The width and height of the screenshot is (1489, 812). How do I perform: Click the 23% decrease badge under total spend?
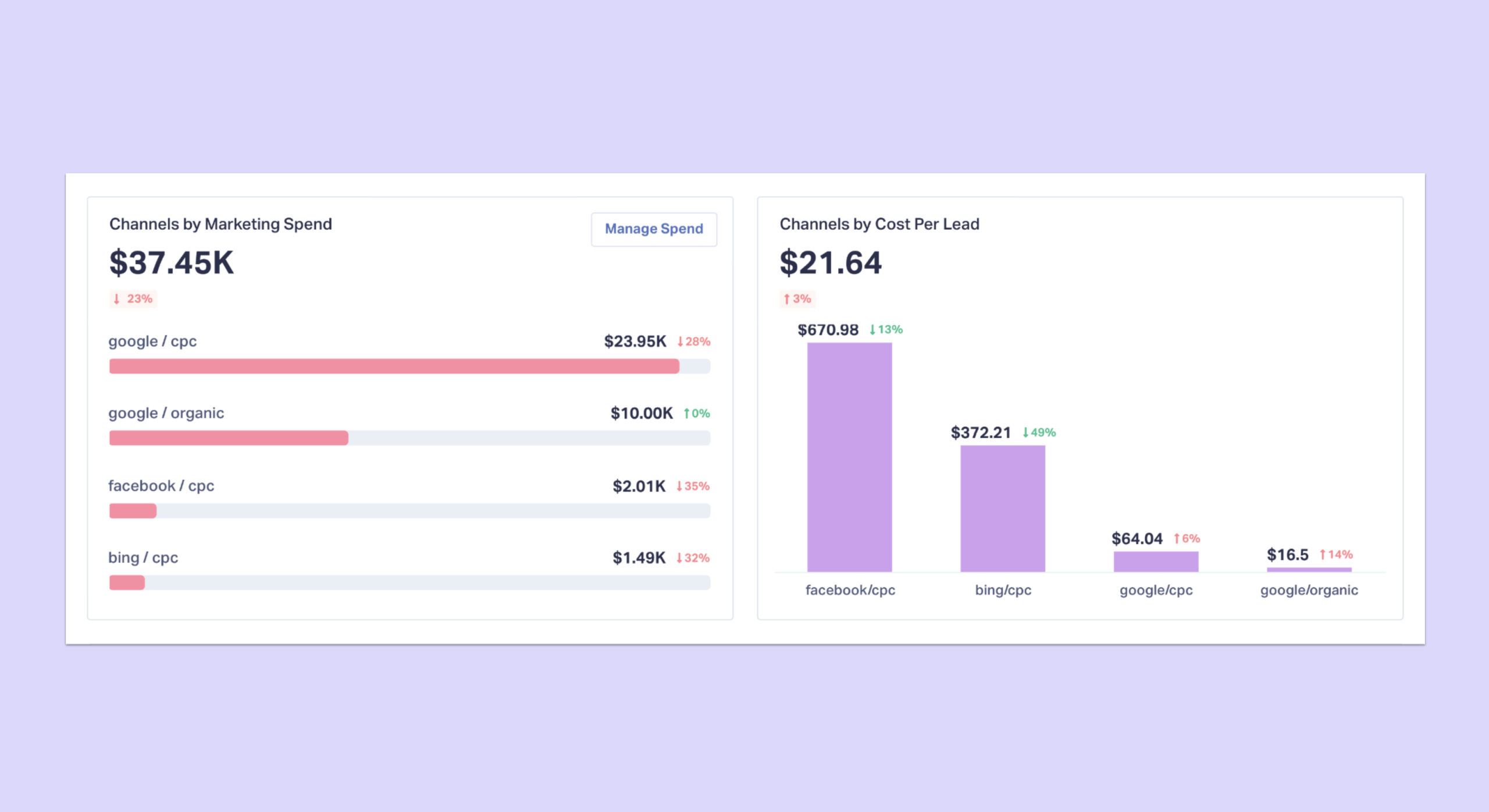coord(133,299)
